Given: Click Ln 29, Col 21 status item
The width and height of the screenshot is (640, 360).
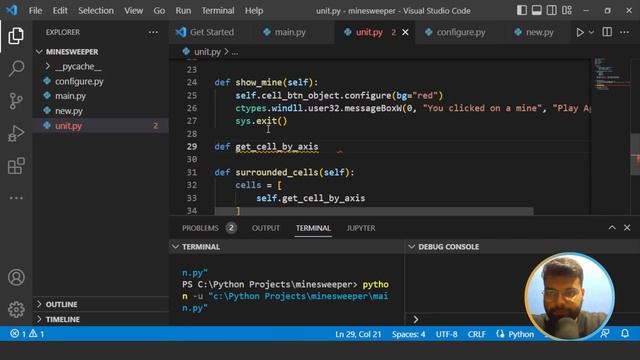Looking at the screenshot, I should pyautogui.click(x=358, y=334).
